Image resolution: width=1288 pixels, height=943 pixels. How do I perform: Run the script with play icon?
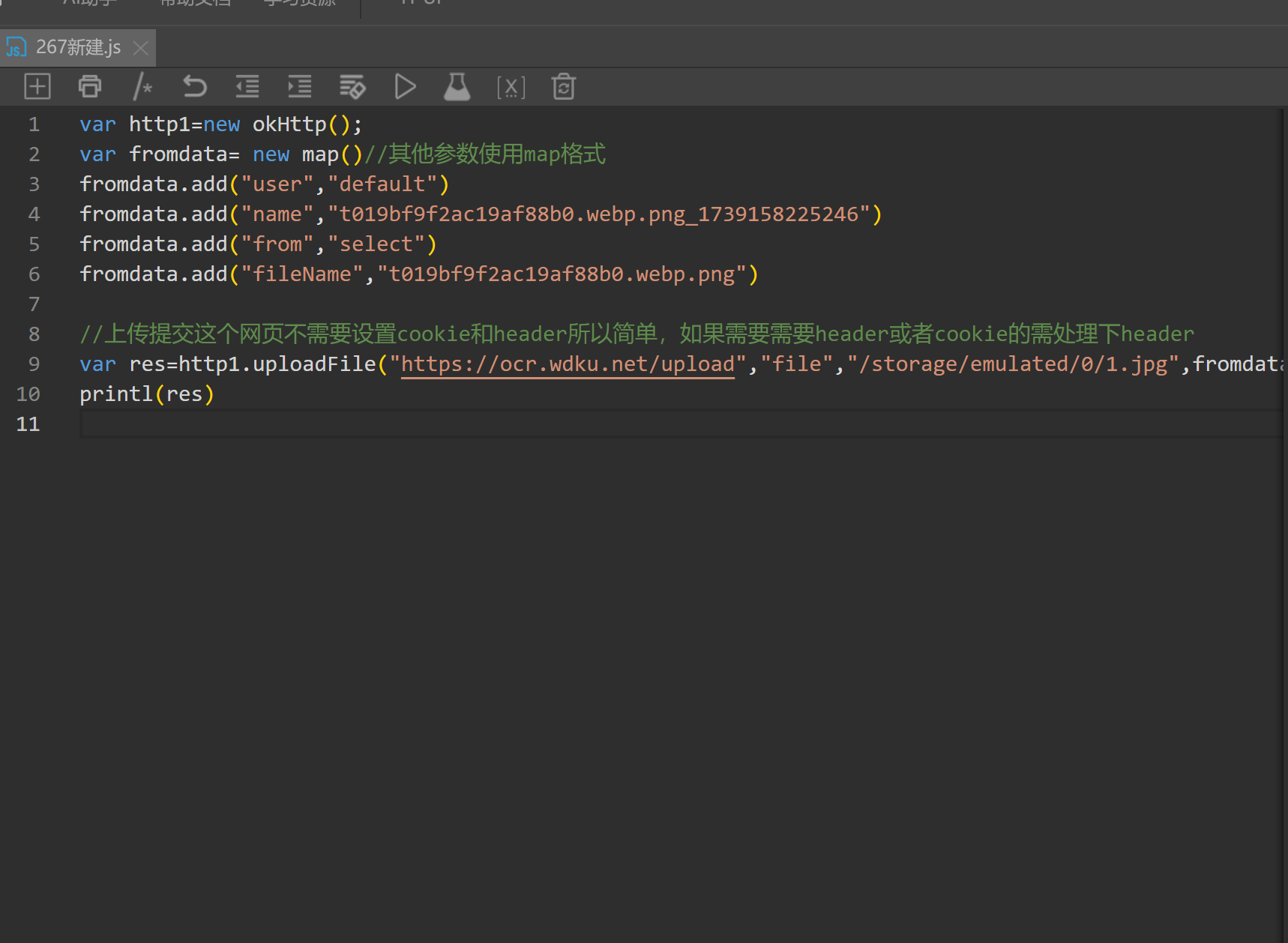405,87
